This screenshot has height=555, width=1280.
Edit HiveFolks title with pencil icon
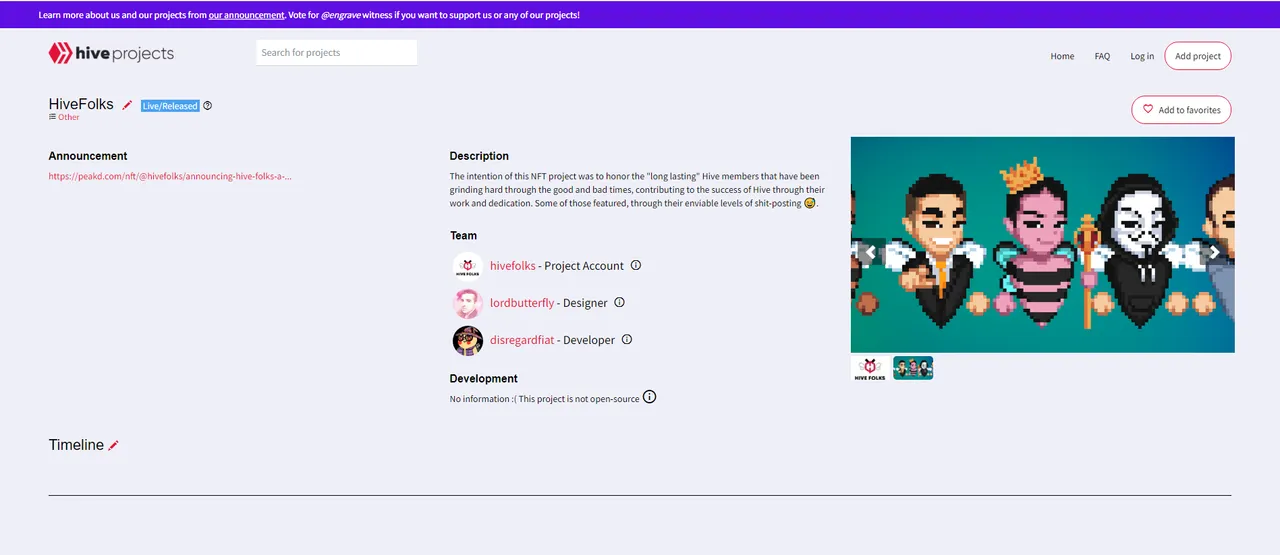[x=127, y=105]
